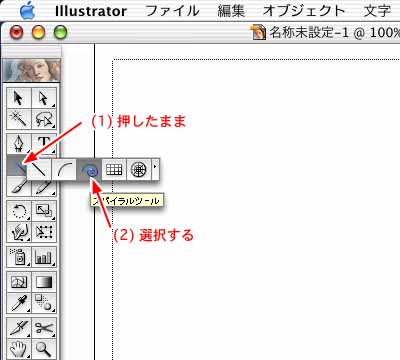Open the Apple menu
Viewport: 400px width, 360px height.
click(28, 11)
